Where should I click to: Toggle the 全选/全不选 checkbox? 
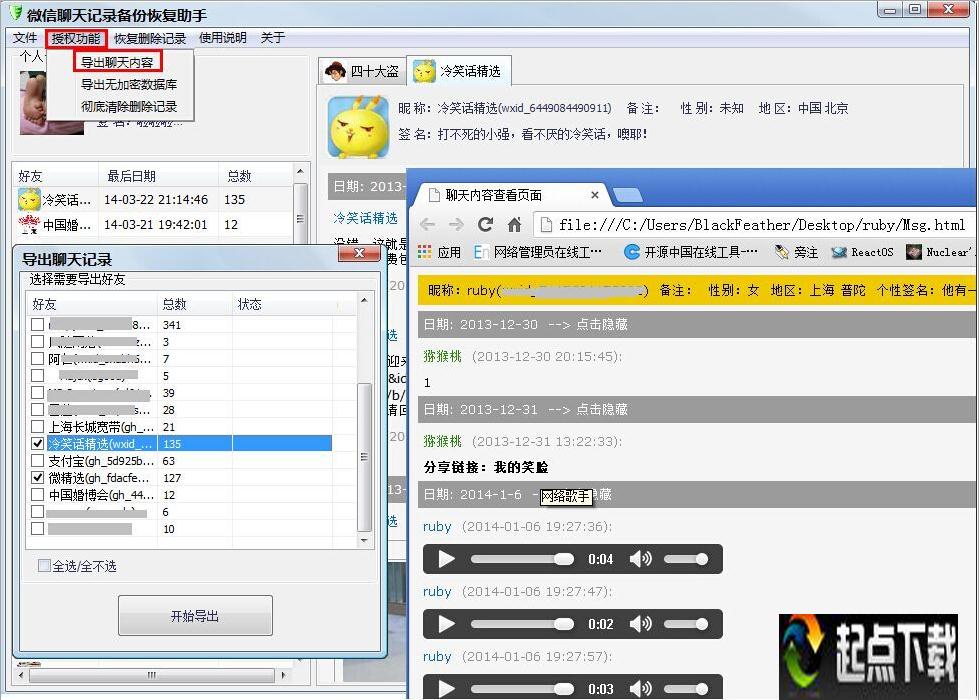pos(42,566)
